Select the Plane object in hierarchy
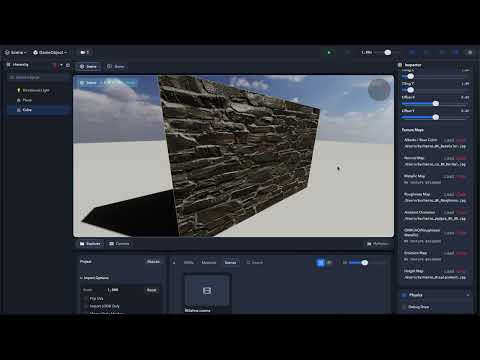The height and width of the screenshot is (360, 480). click(27, 100)
